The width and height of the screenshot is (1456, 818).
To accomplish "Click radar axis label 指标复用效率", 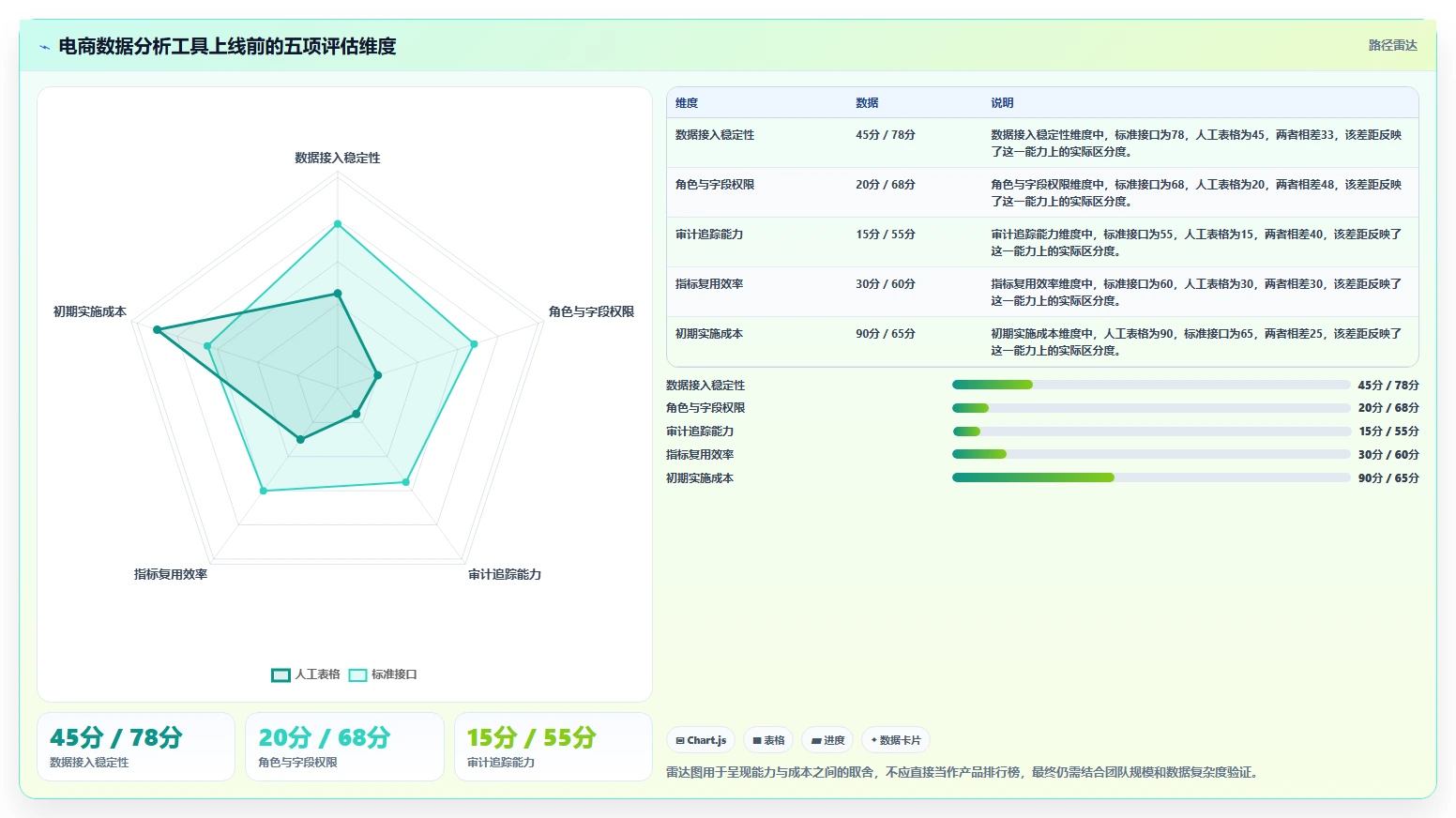I will pos(171,574).
